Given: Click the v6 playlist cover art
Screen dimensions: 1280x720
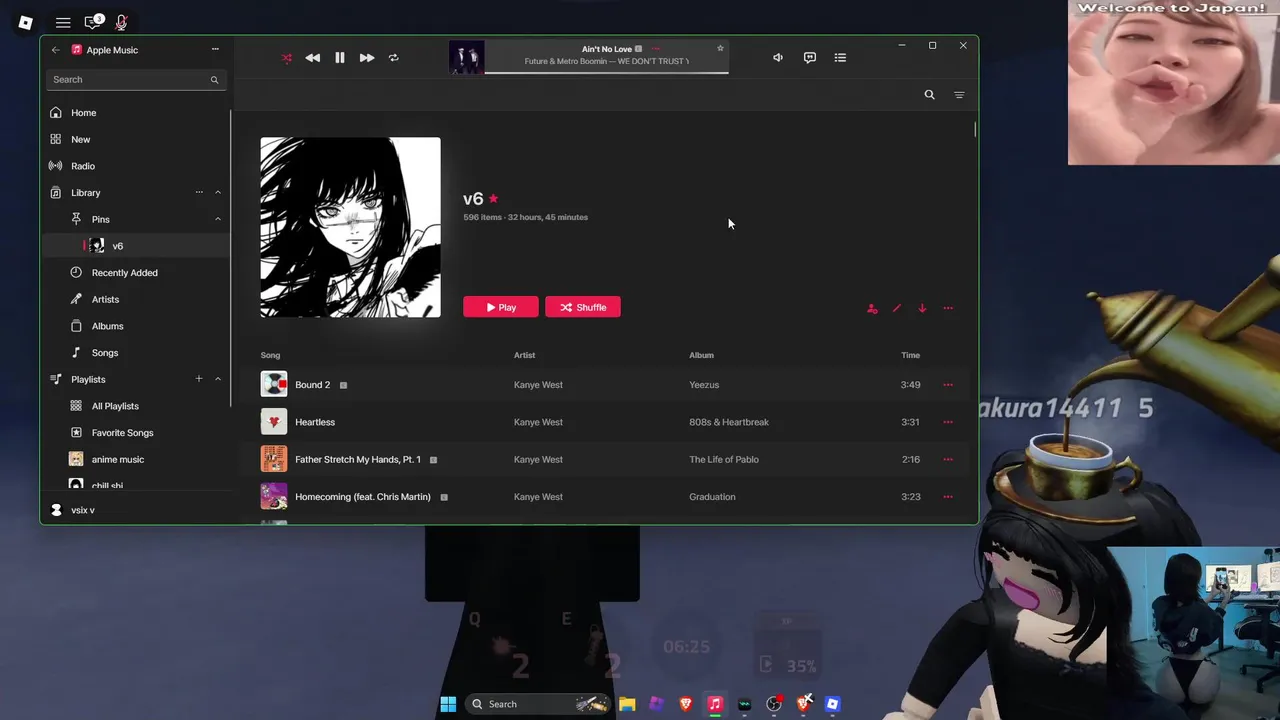Looking at the screenshot, I should 350,227.
